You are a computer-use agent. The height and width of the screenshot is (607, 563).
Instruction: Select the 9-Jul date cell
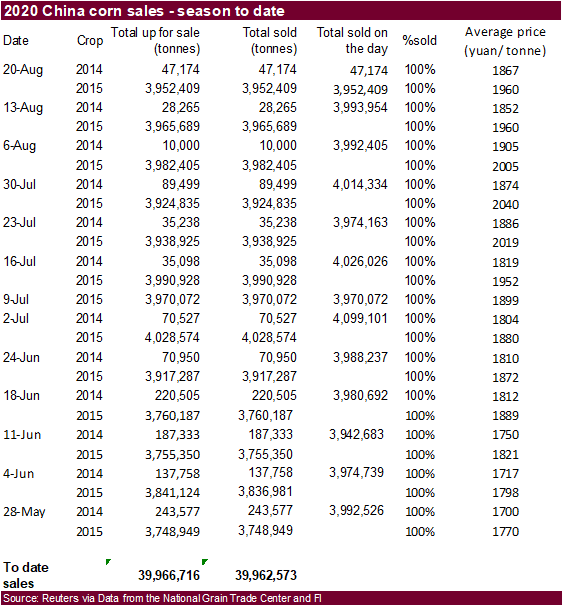[x=16, y=299]
